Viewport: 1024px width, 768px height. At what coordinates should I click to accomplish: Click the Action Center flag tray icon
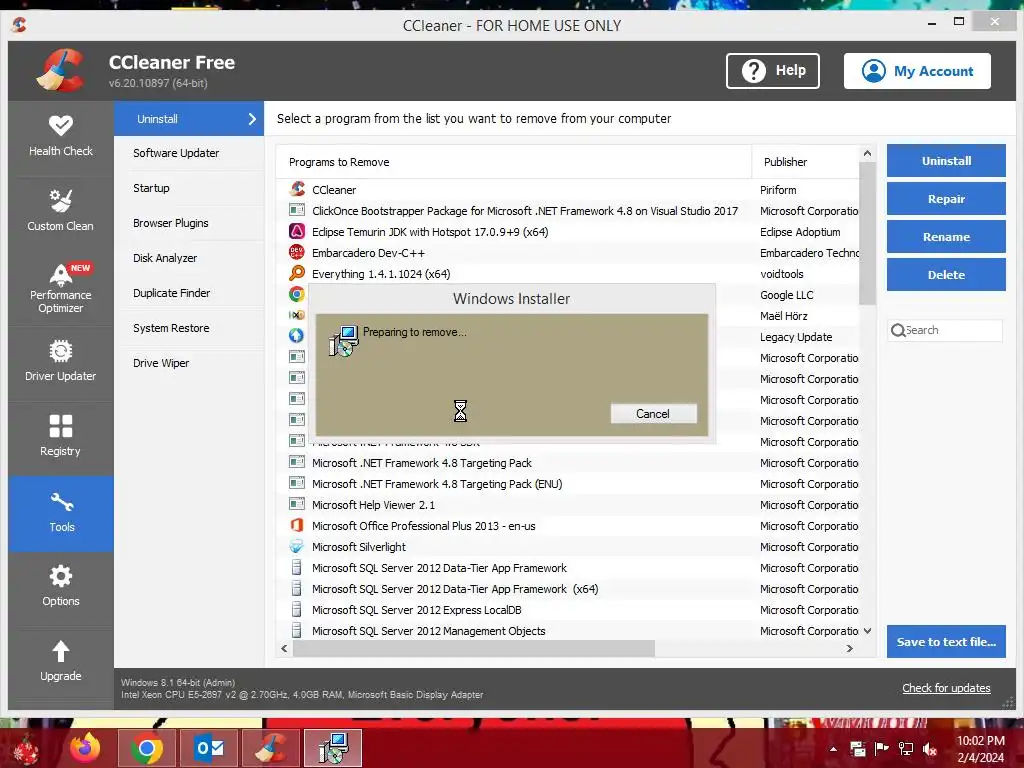point(882,749)
